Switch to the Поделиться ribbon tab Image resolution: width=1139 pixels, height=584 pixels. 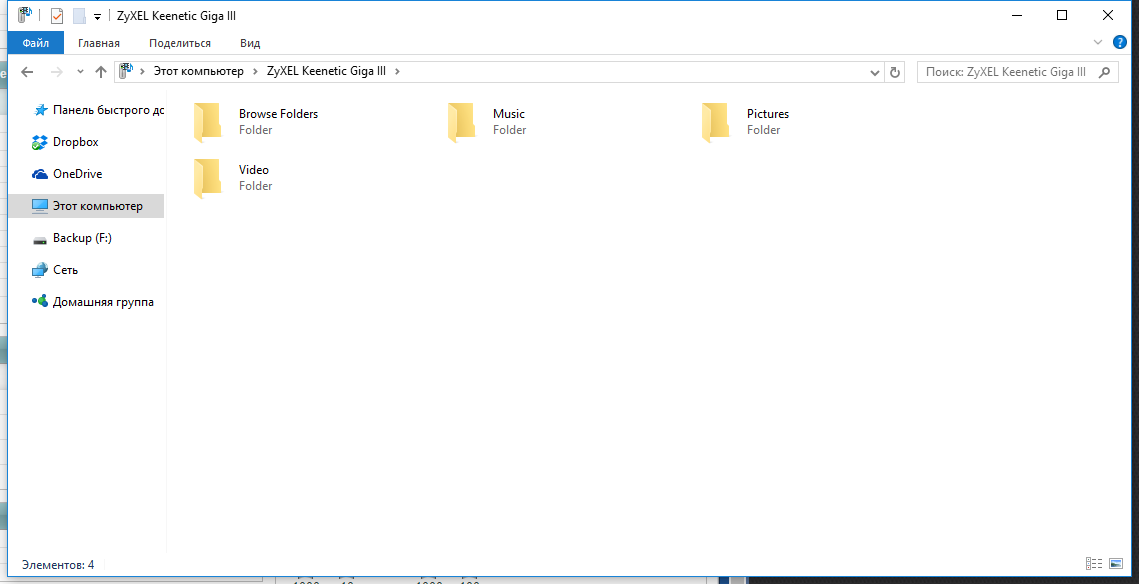[x=179, y=43]
